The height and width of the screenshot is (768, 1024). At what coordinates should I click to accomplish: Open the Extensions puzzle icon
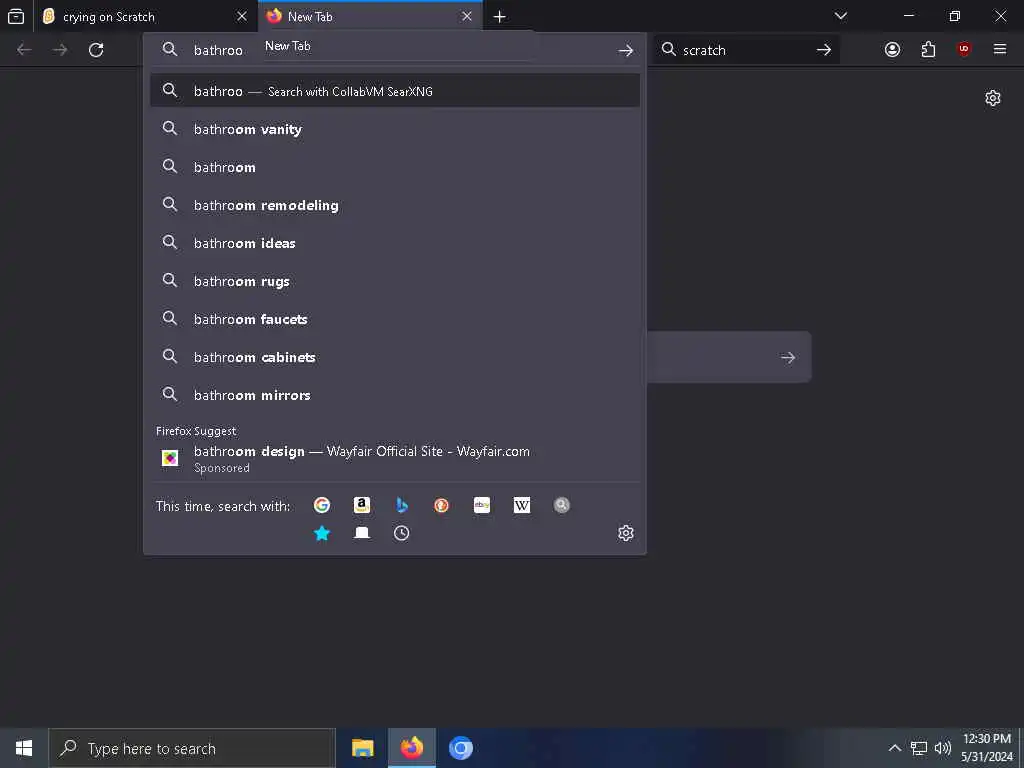click(x=928, y=50)
